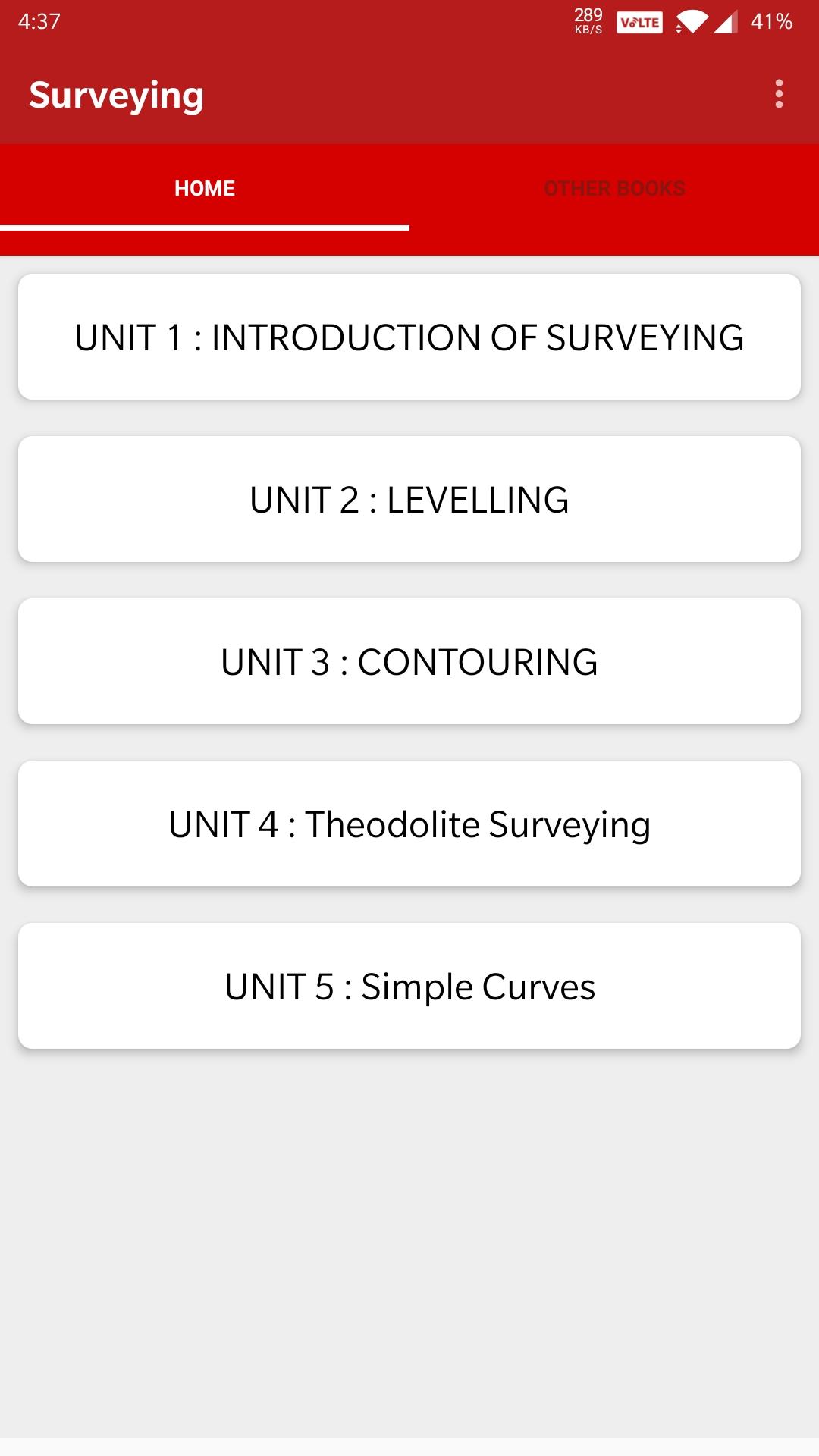This screenshot has height=1456, width=819.
Task: Tap the Wi-Fi signal icon
Action: click(x=690, y=22)
